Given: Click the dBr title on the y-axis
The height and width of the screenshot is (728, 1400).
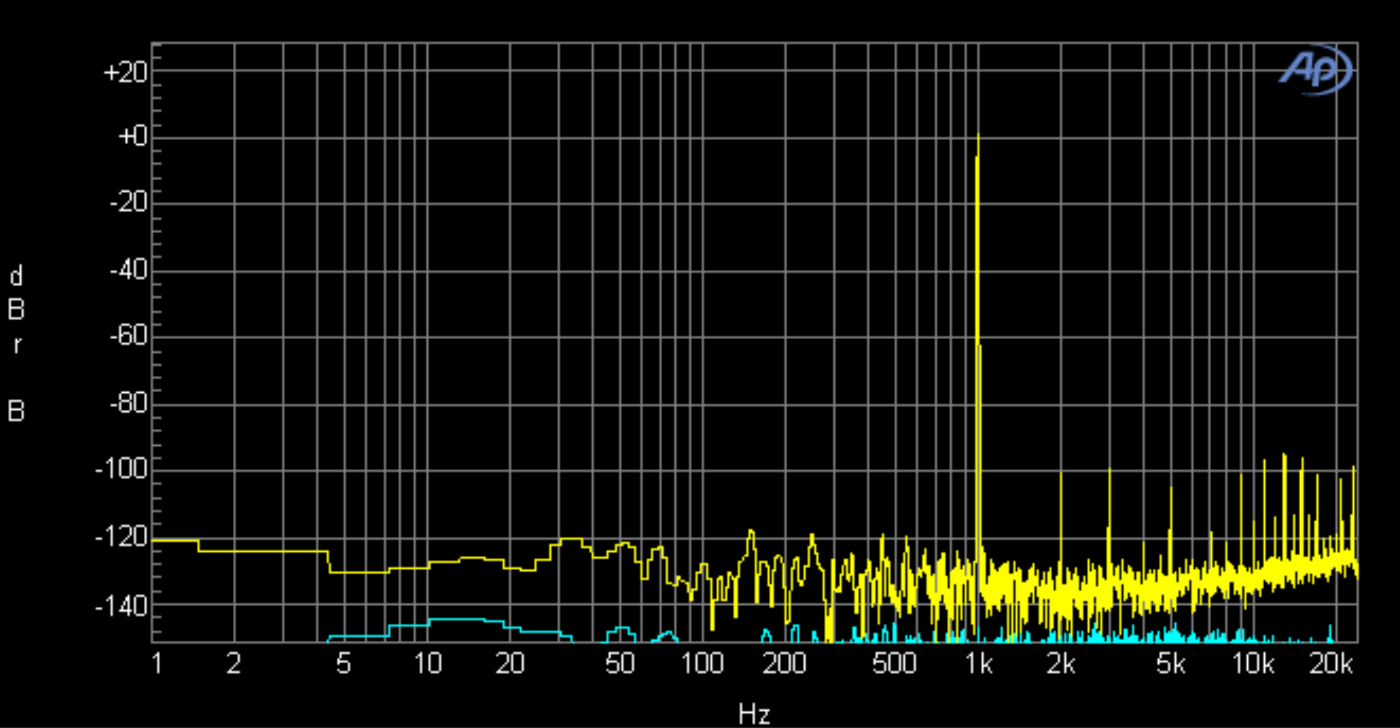Looking at the screenshot, I should [x=16, y=310].
